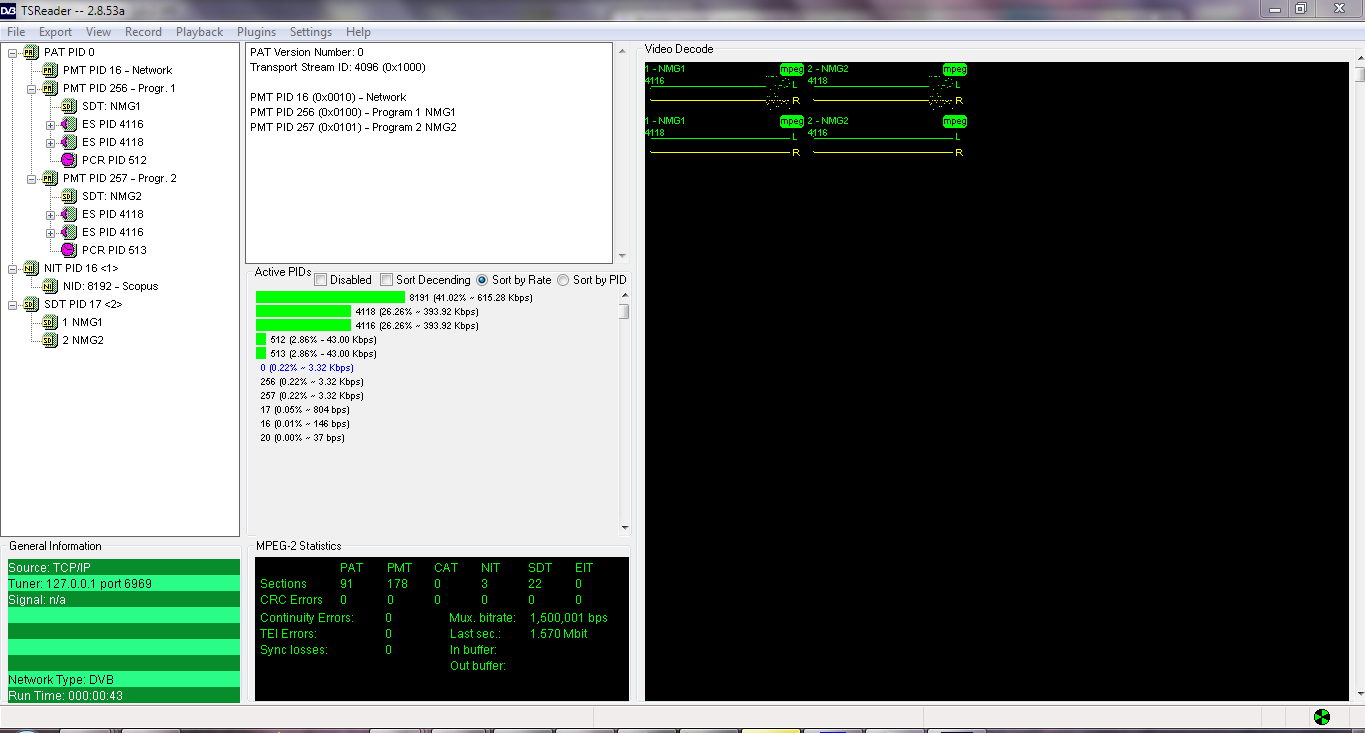Click audio icon of ES PID 4116 under Progr. 2
Screen dimensions: 1365x733
pyautogui.click(x=68, y=232)
